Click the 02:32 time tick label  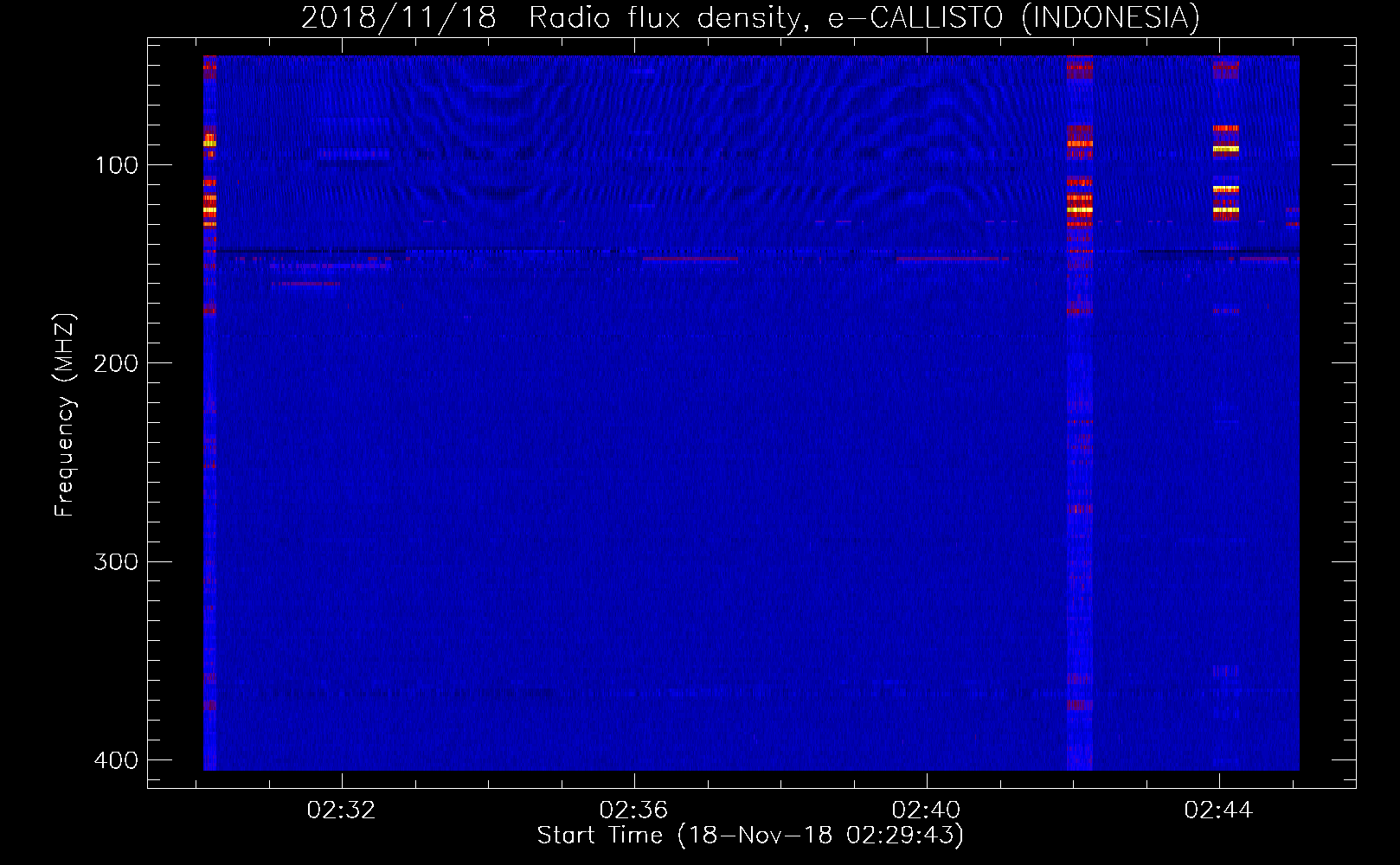coord(342,811)
